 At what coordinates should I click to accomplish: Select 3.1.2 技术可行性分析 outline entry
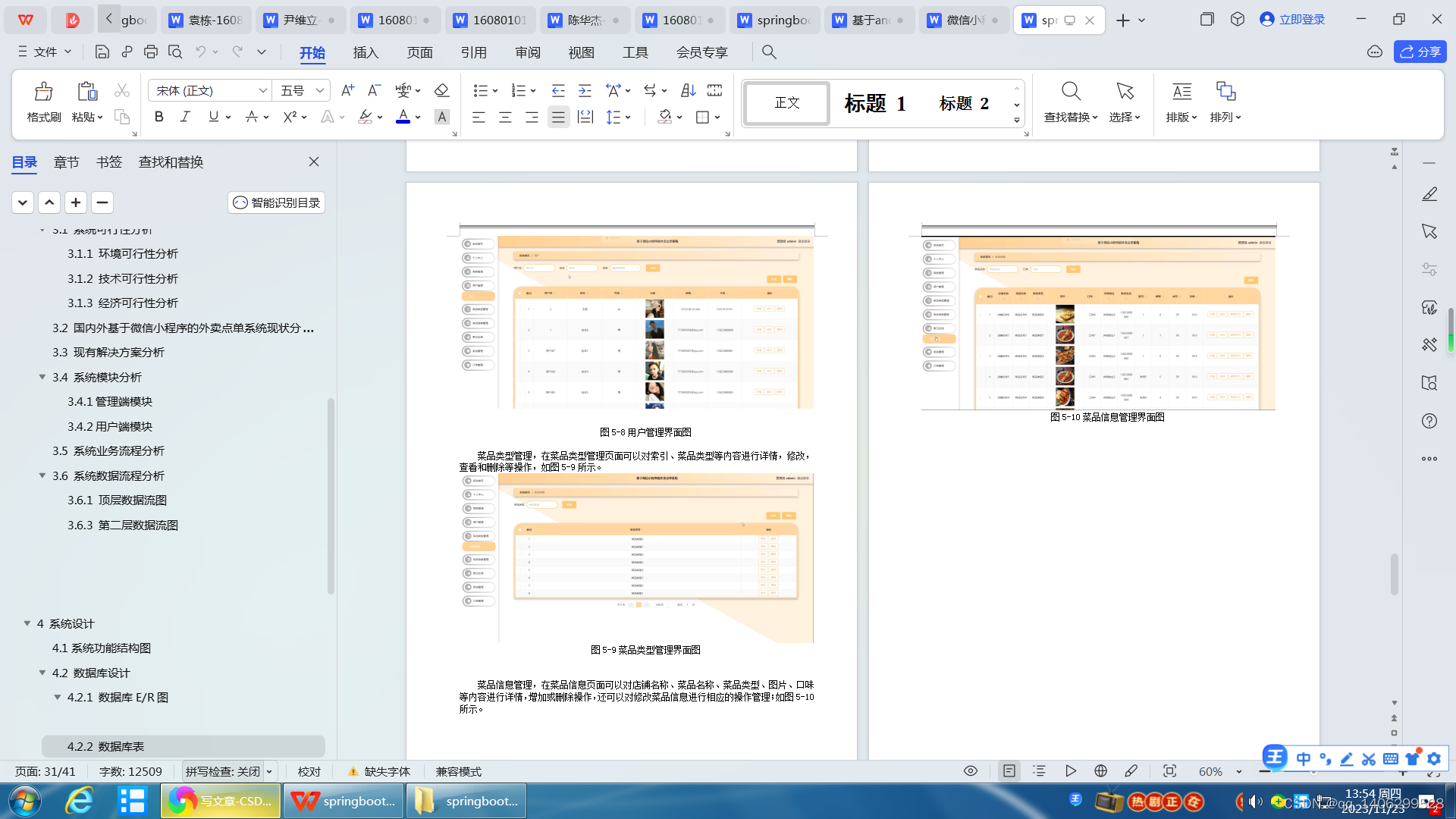click(123, 278)
